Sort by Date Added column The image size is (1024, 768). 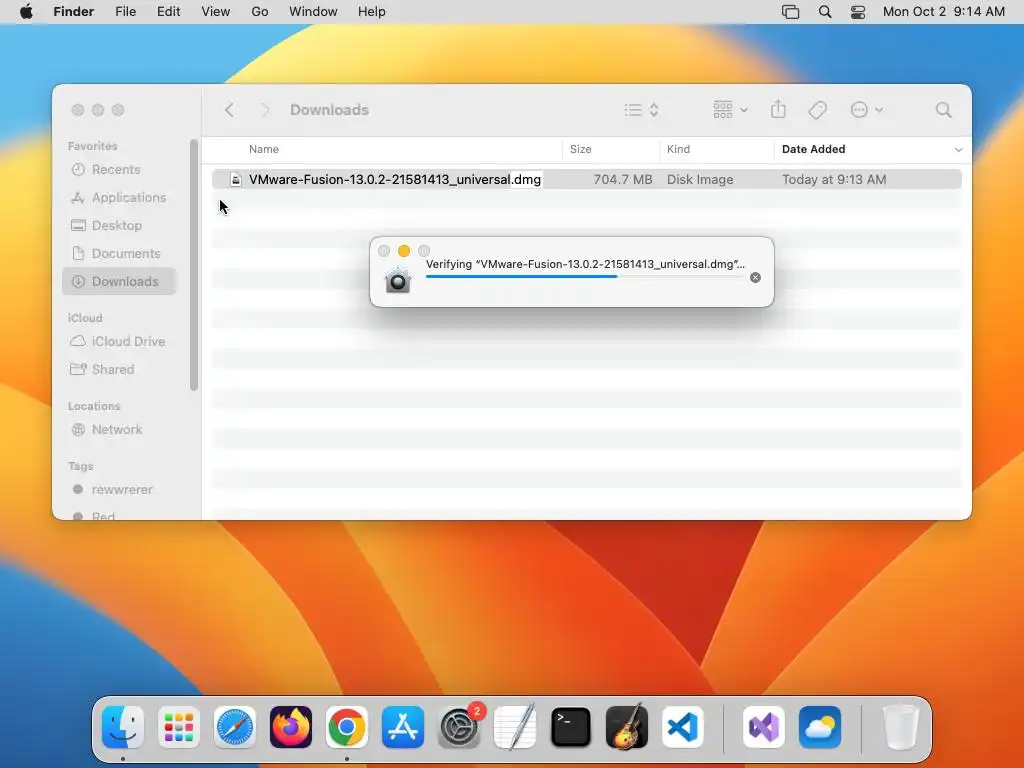click(814, 149)
